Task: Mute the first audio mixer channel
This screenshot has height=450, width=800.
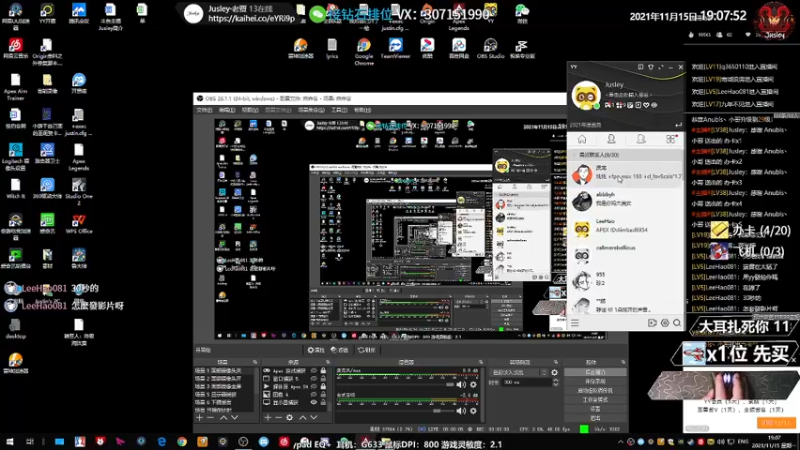Action: point(461,384)
